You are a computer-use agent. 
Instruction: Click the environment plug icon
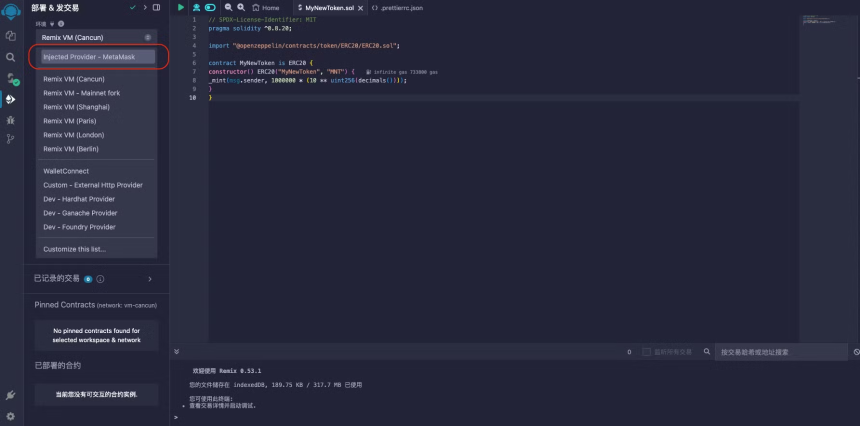[x=53, y=24]
